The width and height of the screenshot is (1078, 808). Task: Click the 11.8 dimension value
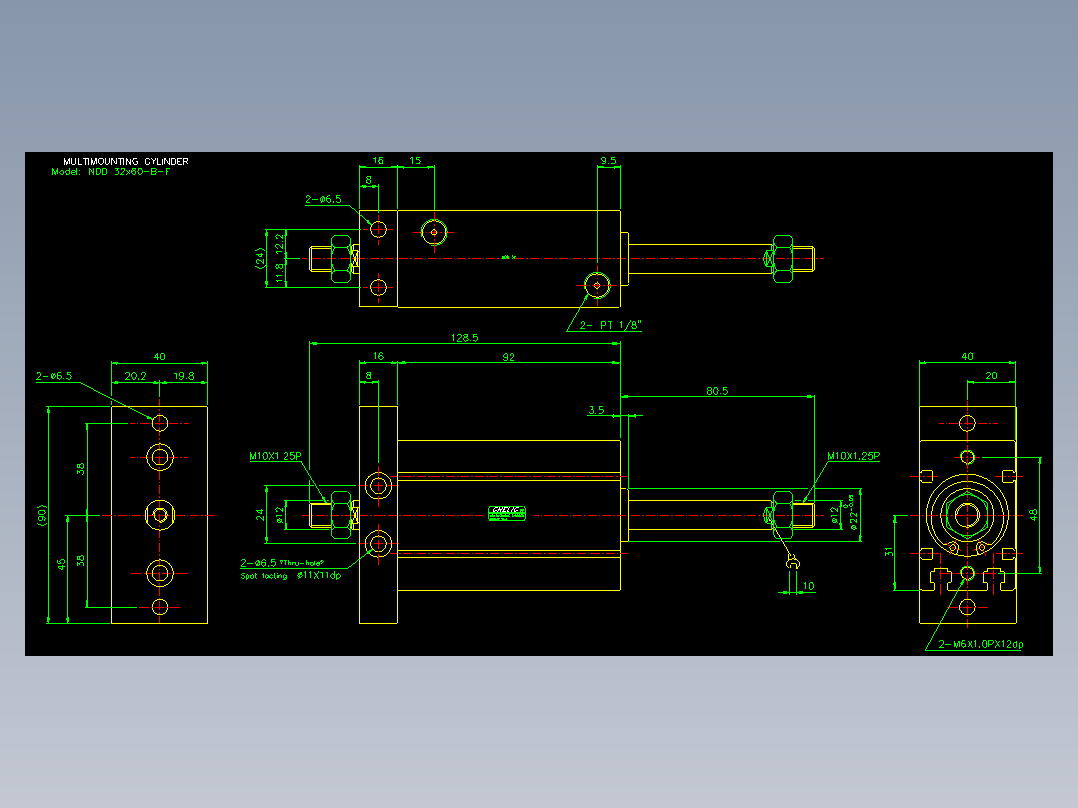[x=279, y=272]
